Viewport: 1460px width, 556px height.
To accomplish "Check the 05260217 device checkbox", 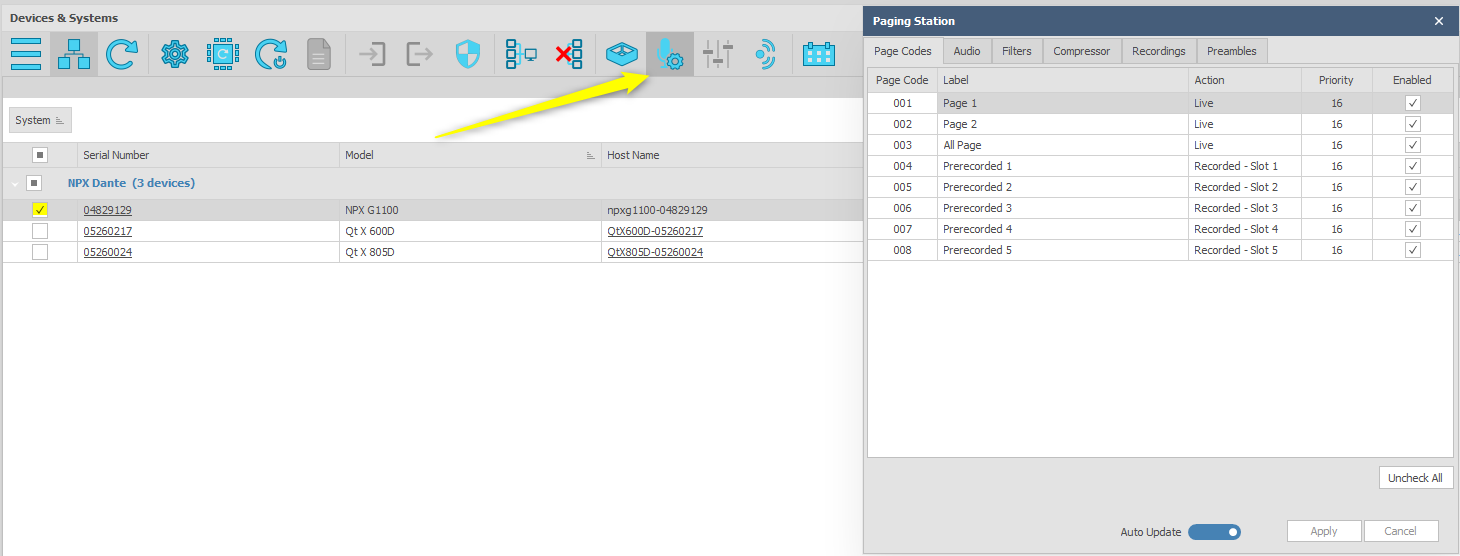I will click(x=40, y=231).
